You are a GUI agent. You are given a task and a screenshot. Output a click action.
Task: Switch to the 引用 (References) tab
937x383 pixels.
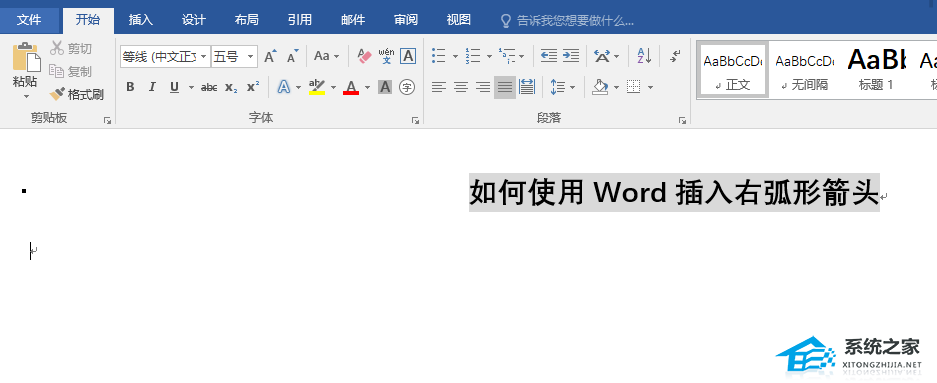(299, 20)
